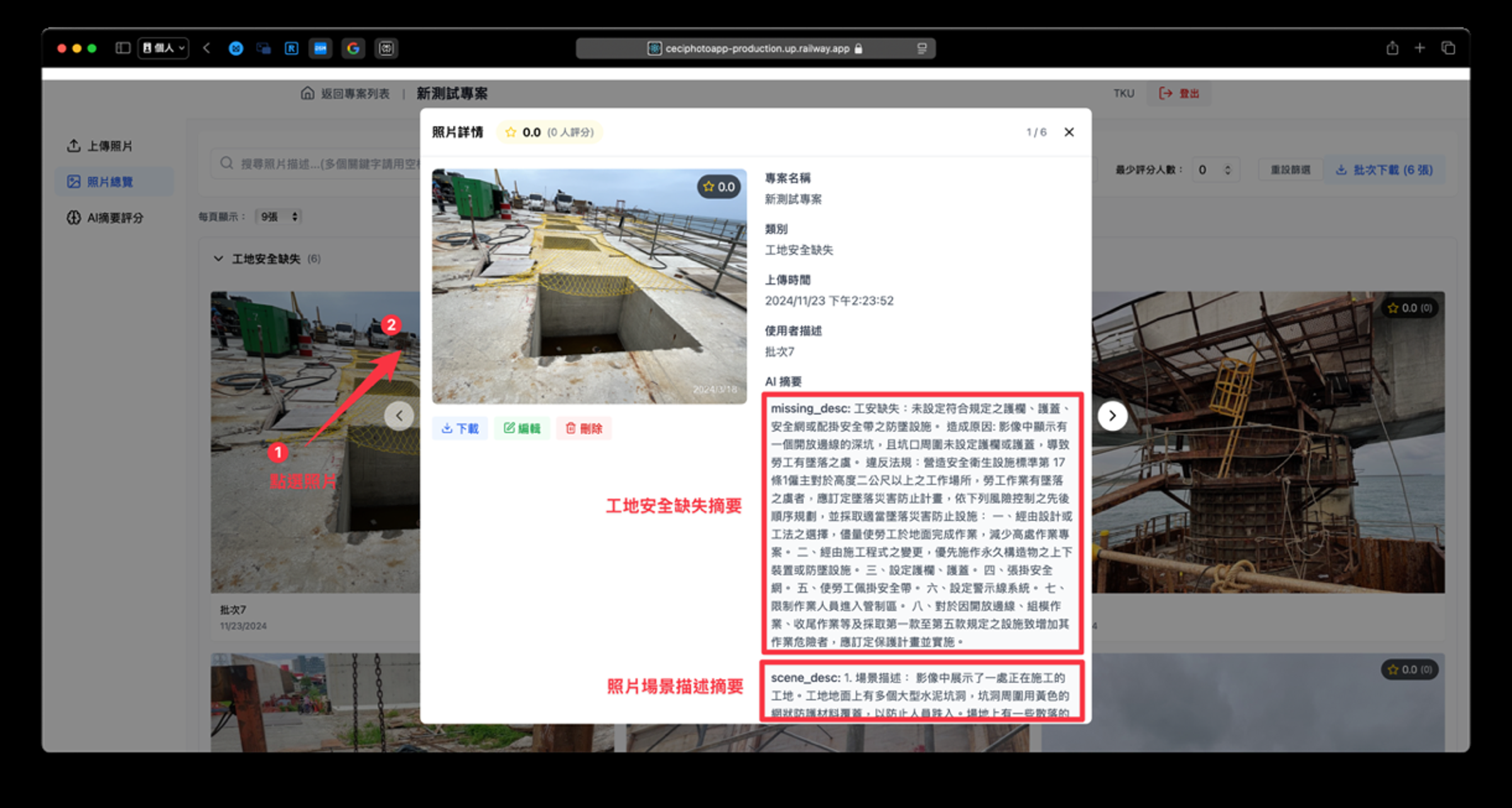Click the gray pinned tab icon next to Google

pos(386,48)
